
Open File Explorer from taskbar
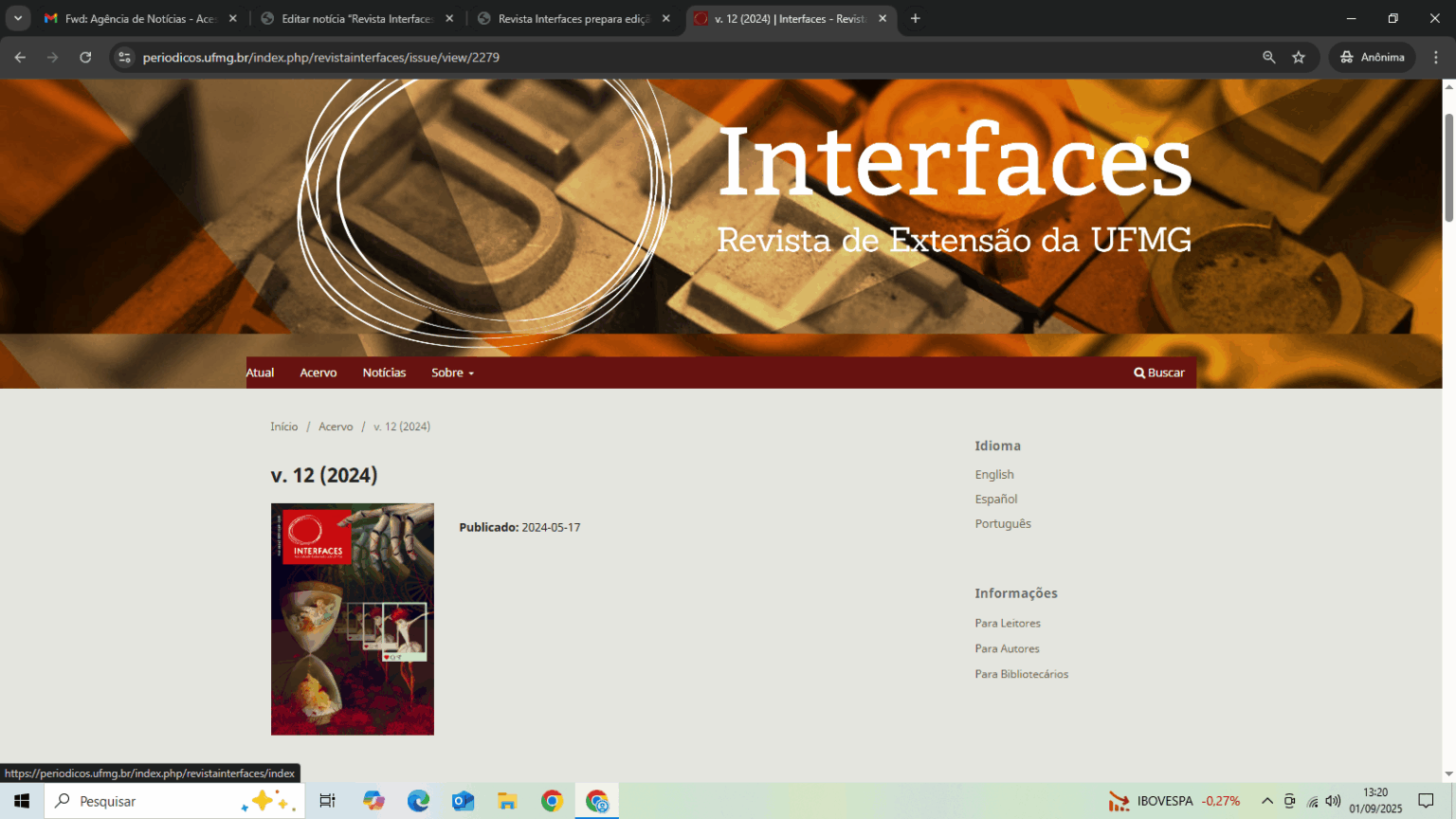pyautogui.click(x=507, y=801)
